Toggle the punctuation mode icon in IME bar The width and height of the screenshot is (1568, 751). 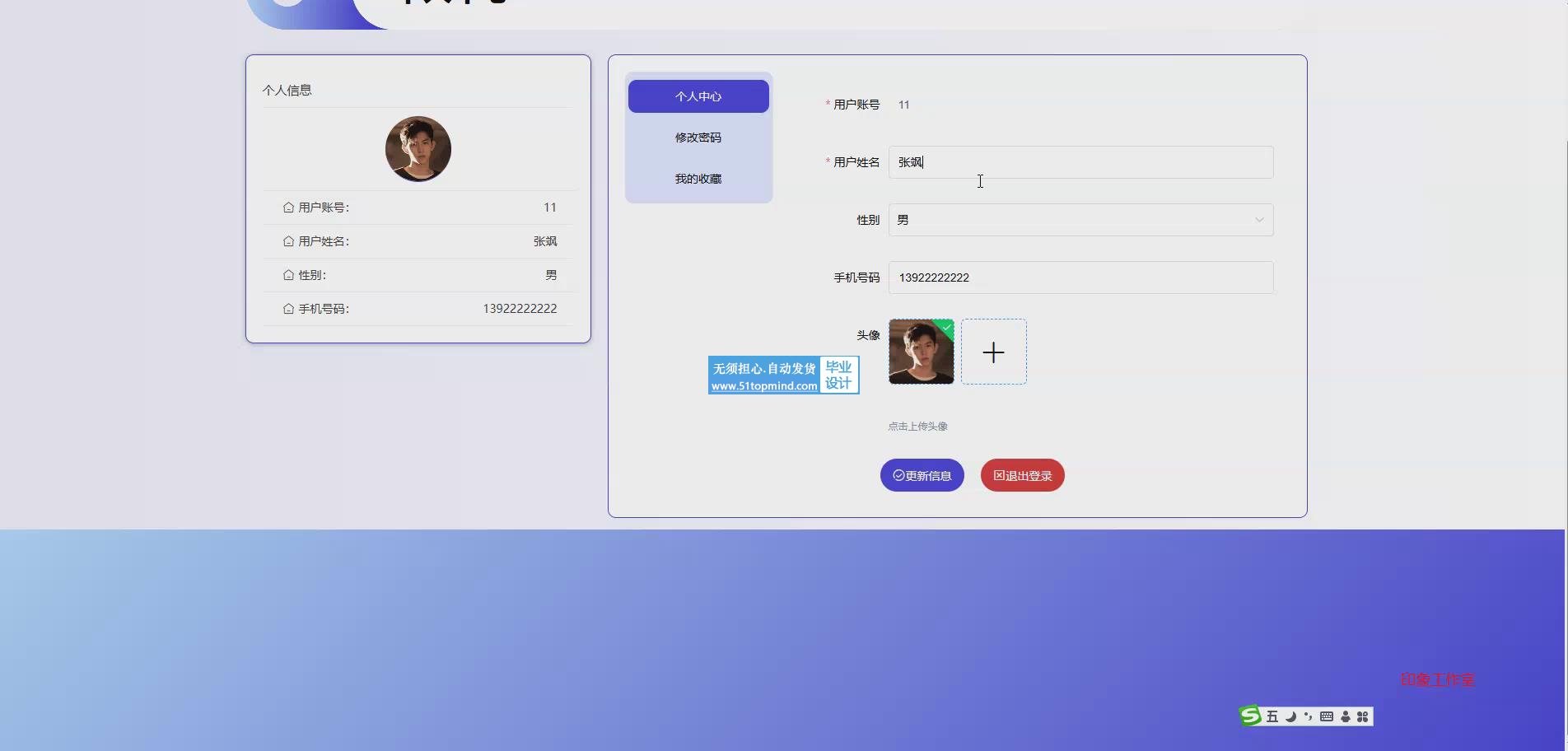point(1308,716)
